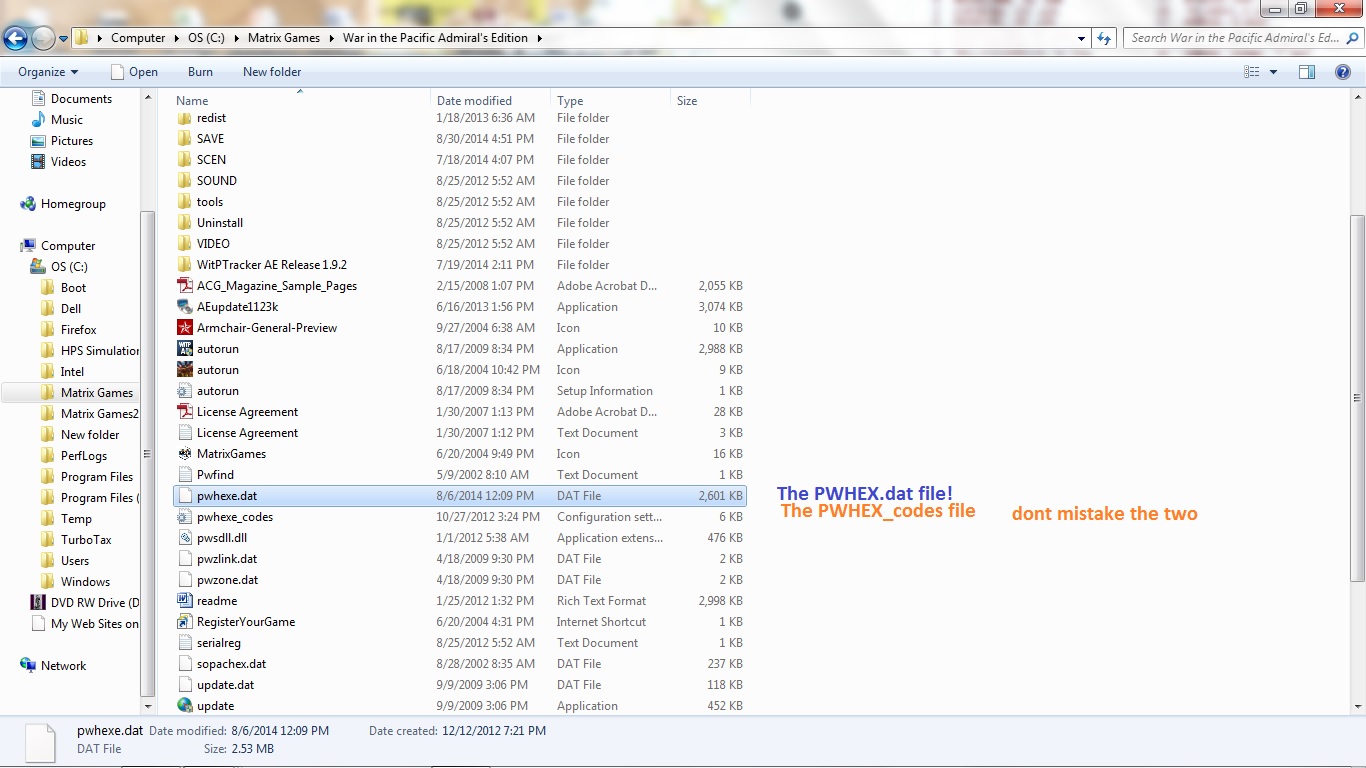1366x768 pixels.
Task: Select the autorun Application file icon
Action: 184,349
